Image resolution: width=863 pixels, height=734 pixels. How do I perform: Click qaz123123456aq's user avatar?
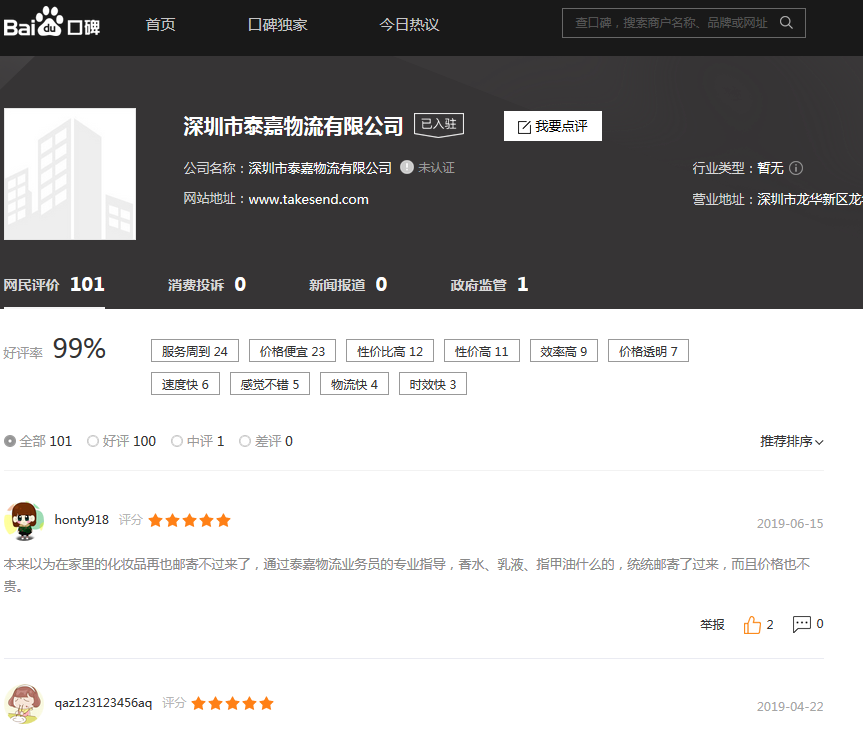coord(24,704)
